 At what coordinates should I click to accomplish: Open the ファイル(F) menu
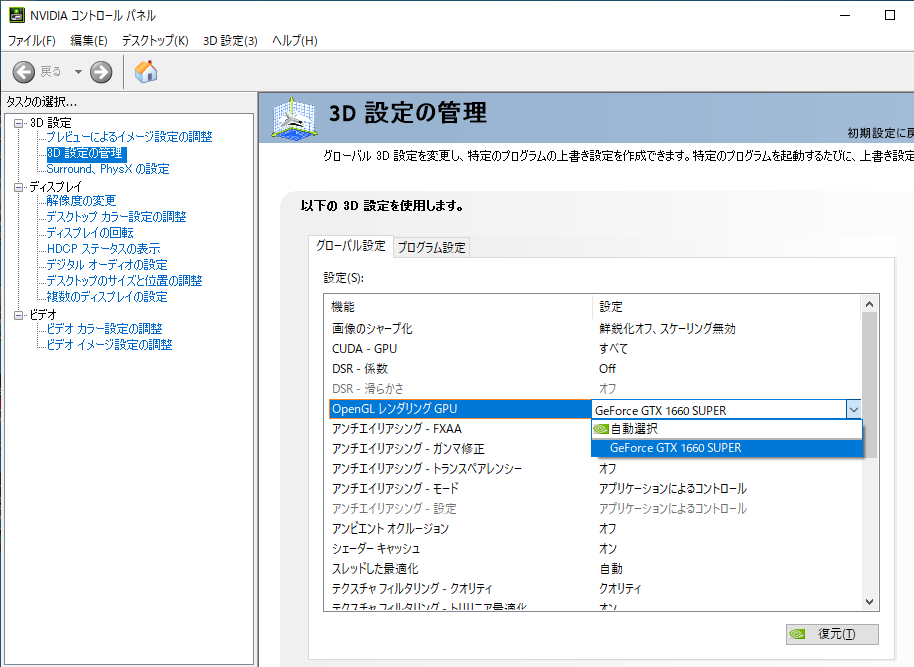coord(31,40)
